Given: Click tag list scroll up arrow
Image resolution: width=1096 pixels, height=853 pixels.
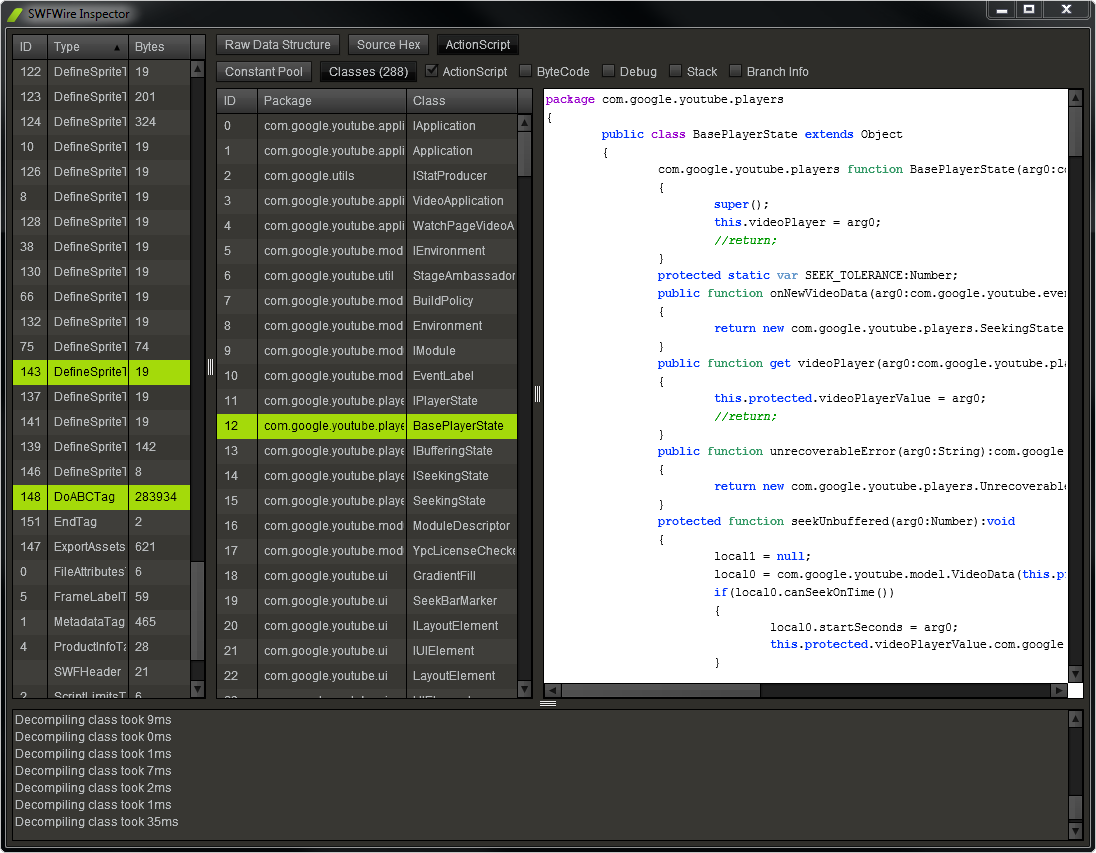Looking at the screenshot, I should (x=198, y=69).
